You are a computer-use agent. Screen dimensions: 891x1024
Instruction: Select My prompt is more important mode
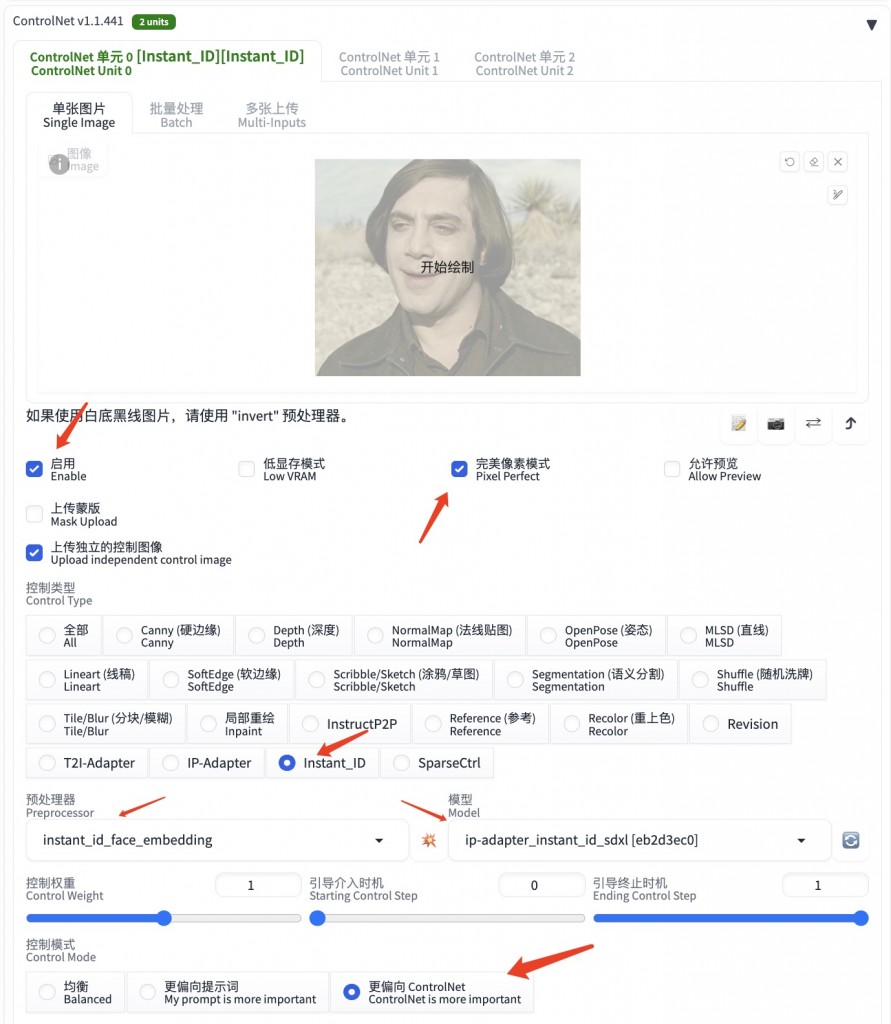tap(228, 992)
